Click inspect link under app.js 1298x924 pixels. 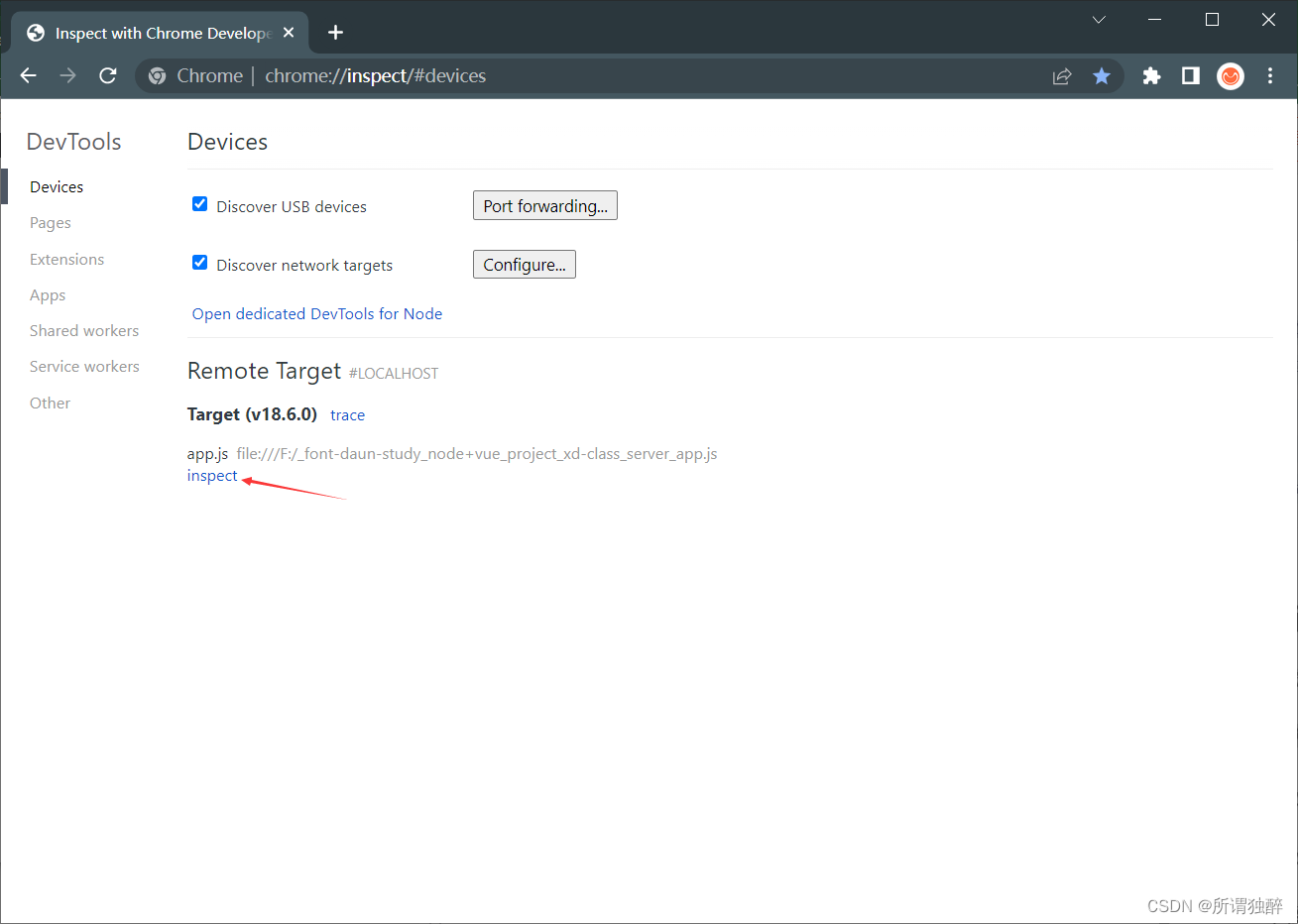pos(212,476)
